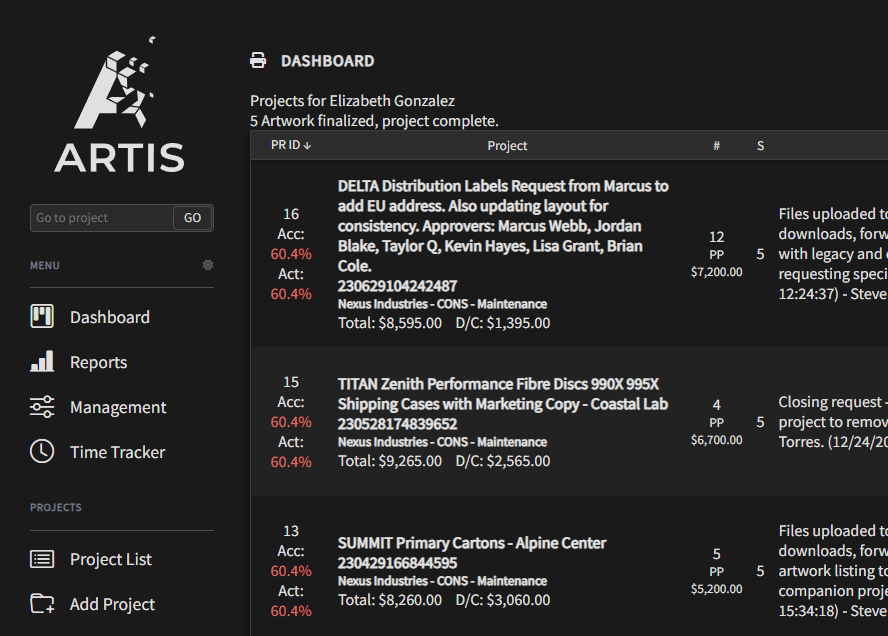Open SUMMIT Primary Cartons project link

(472, 543)
